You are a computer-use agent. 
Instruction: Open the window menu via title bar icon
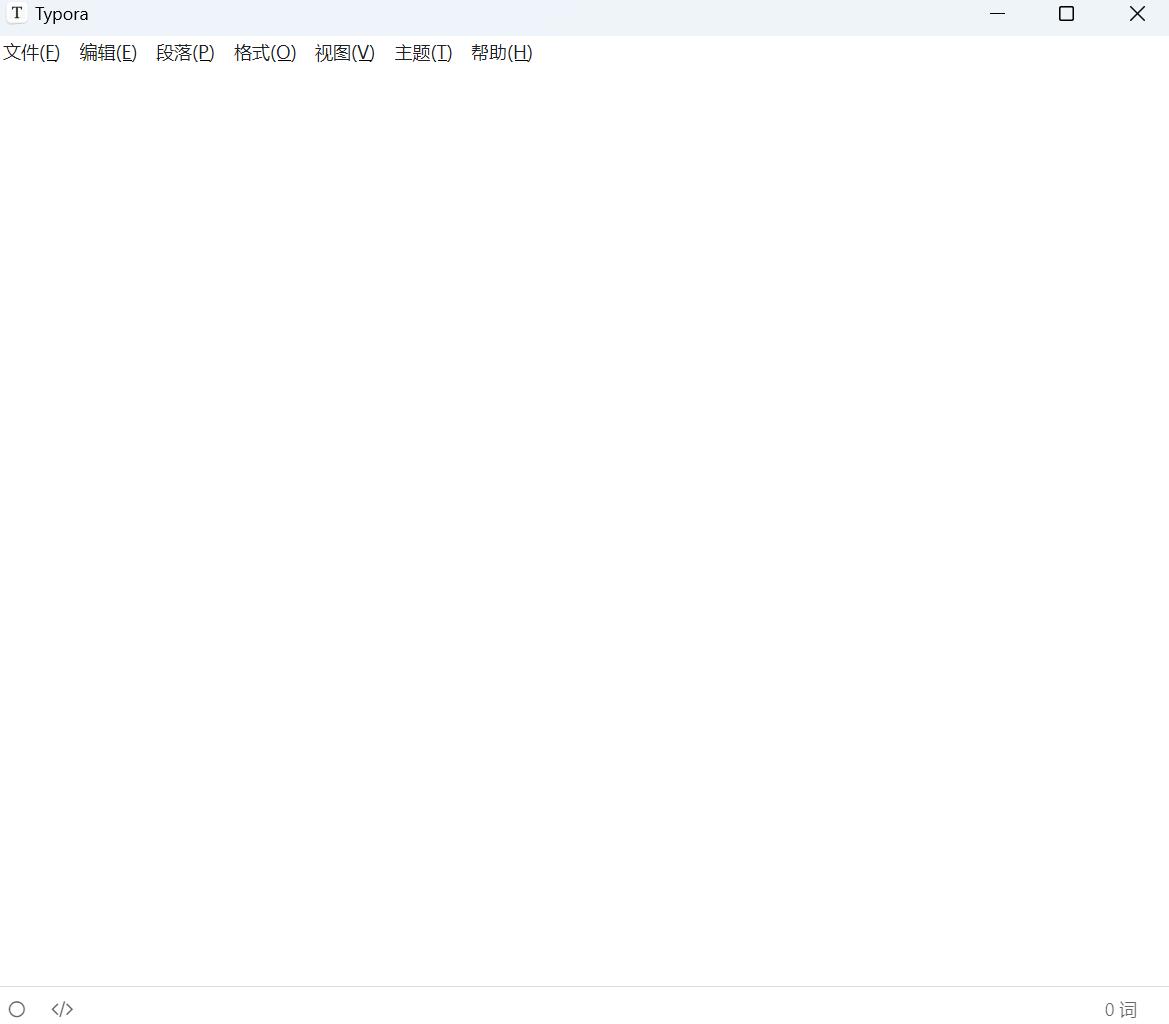[x=16, y=13]
